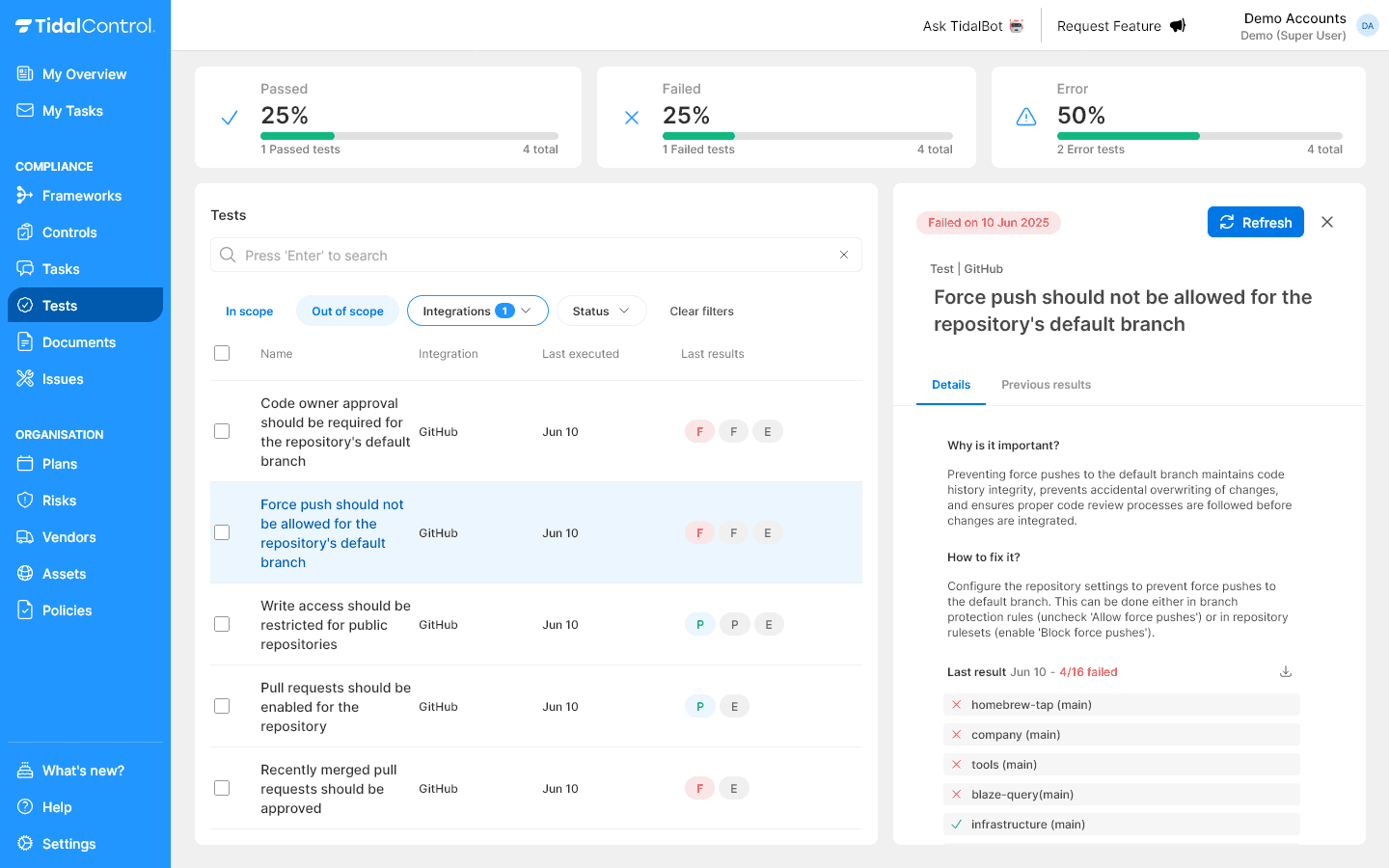Expand the Status filter dropdown
This screenshot has height=868, width=1389.
tap(601, 311)
